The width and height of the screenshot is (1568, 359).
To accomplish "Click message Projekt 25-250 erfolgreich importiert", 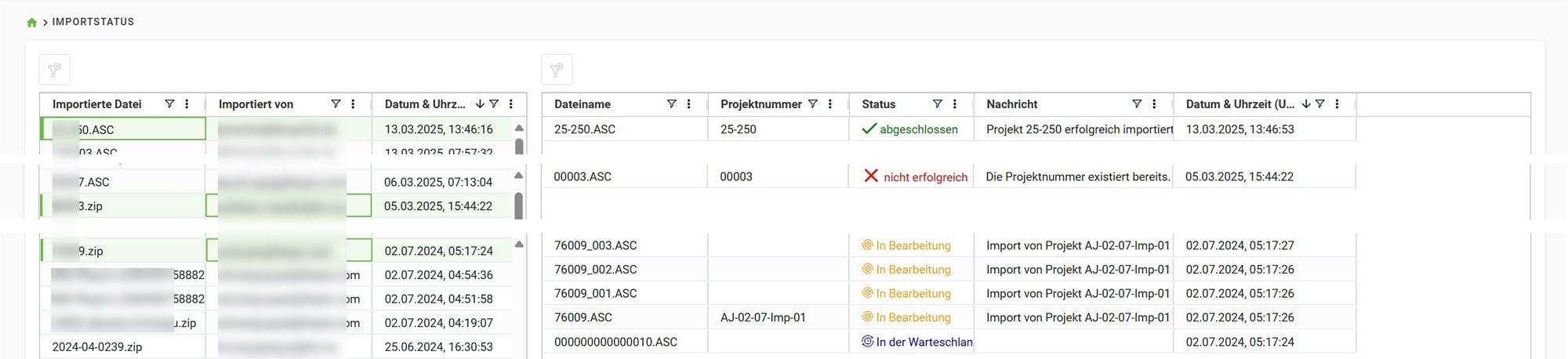I will click(x=1080, y=129).
